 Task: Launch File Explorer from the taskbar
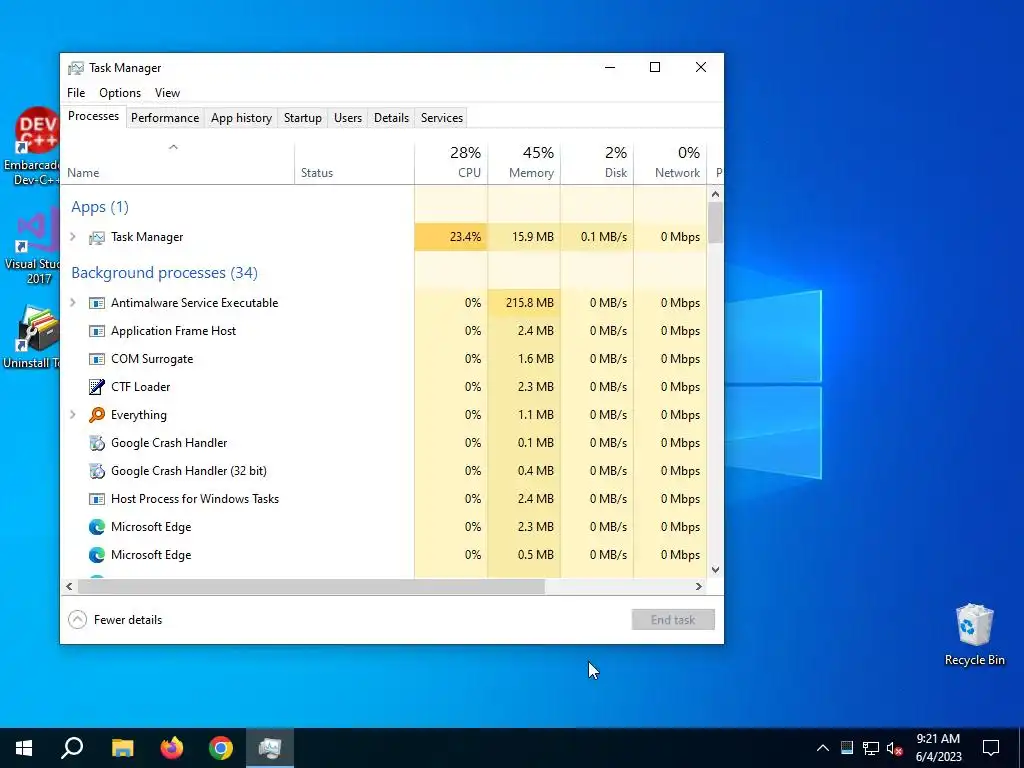click(x=122, y=748)
